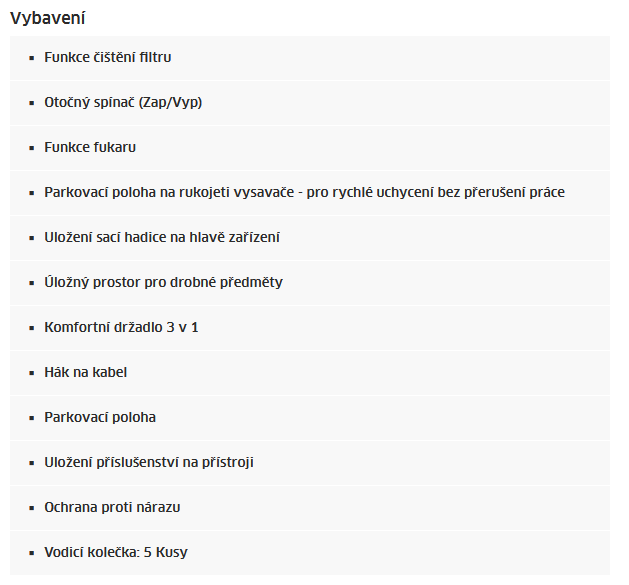The width and height of the screenshot is (629, 585).
Task: Click the bullet before Vodicí kolečka
Action: tap(32, 552)
